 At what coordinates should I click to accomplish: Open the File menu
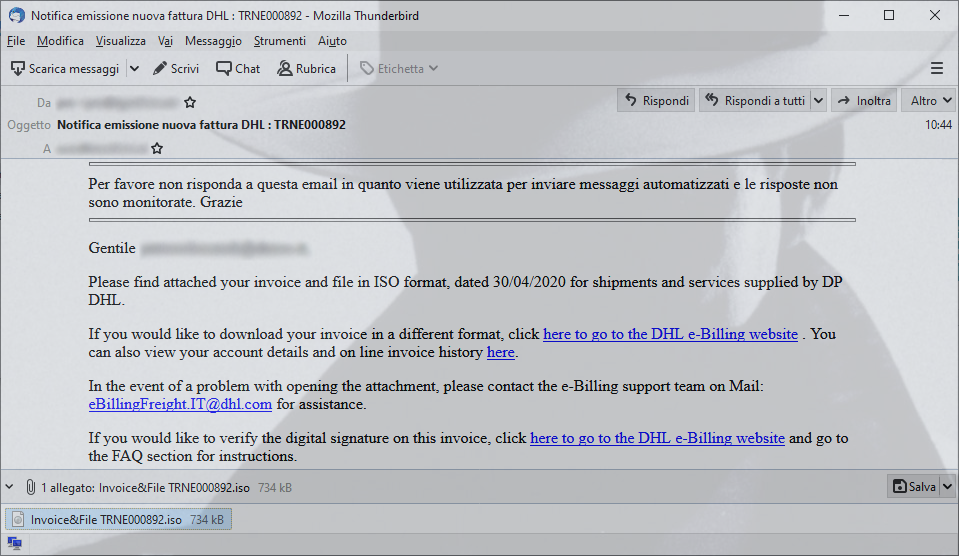pyautogui.click(x=16, y=41)
